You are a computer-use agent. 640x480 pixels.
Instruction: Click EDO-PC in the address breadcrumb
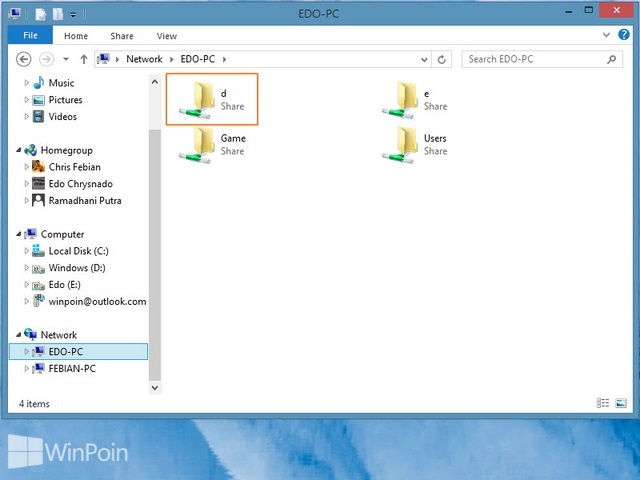point(198,59)
